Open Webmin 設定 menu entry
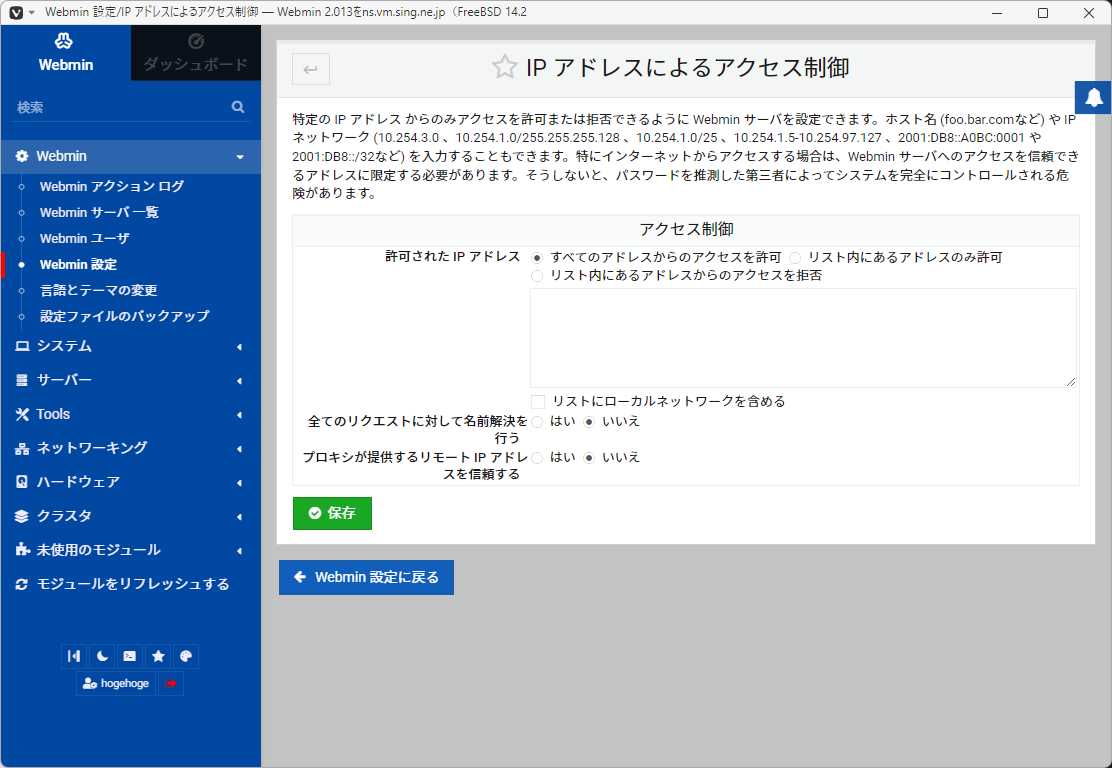Screen dimensions: 1112x768 (78, 265)
